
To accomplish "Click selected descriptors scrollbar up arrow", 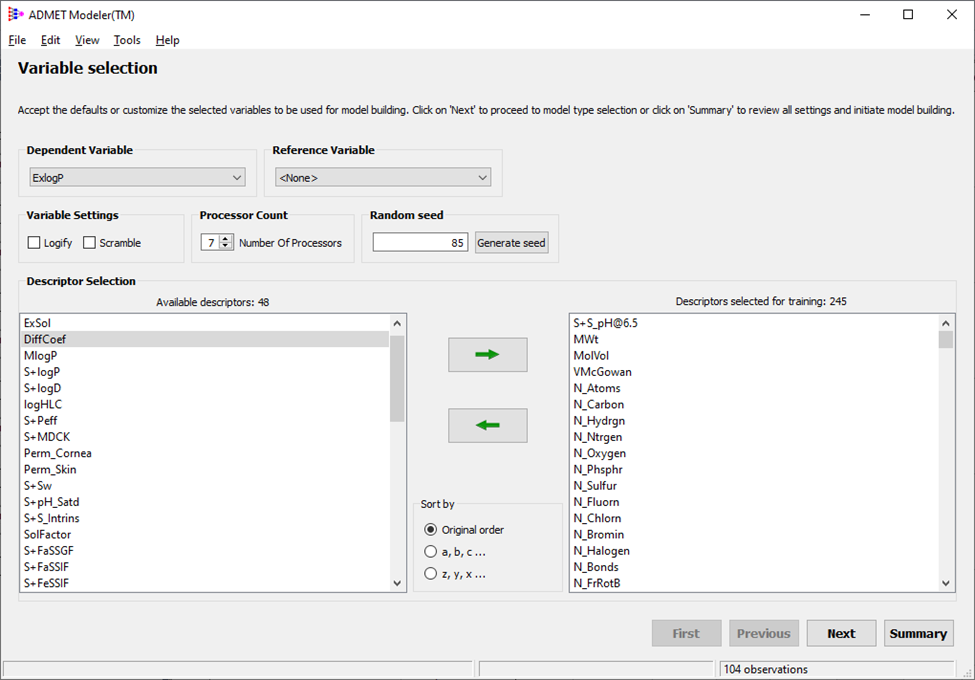I will pyautogui.click(x=946, y=323).
